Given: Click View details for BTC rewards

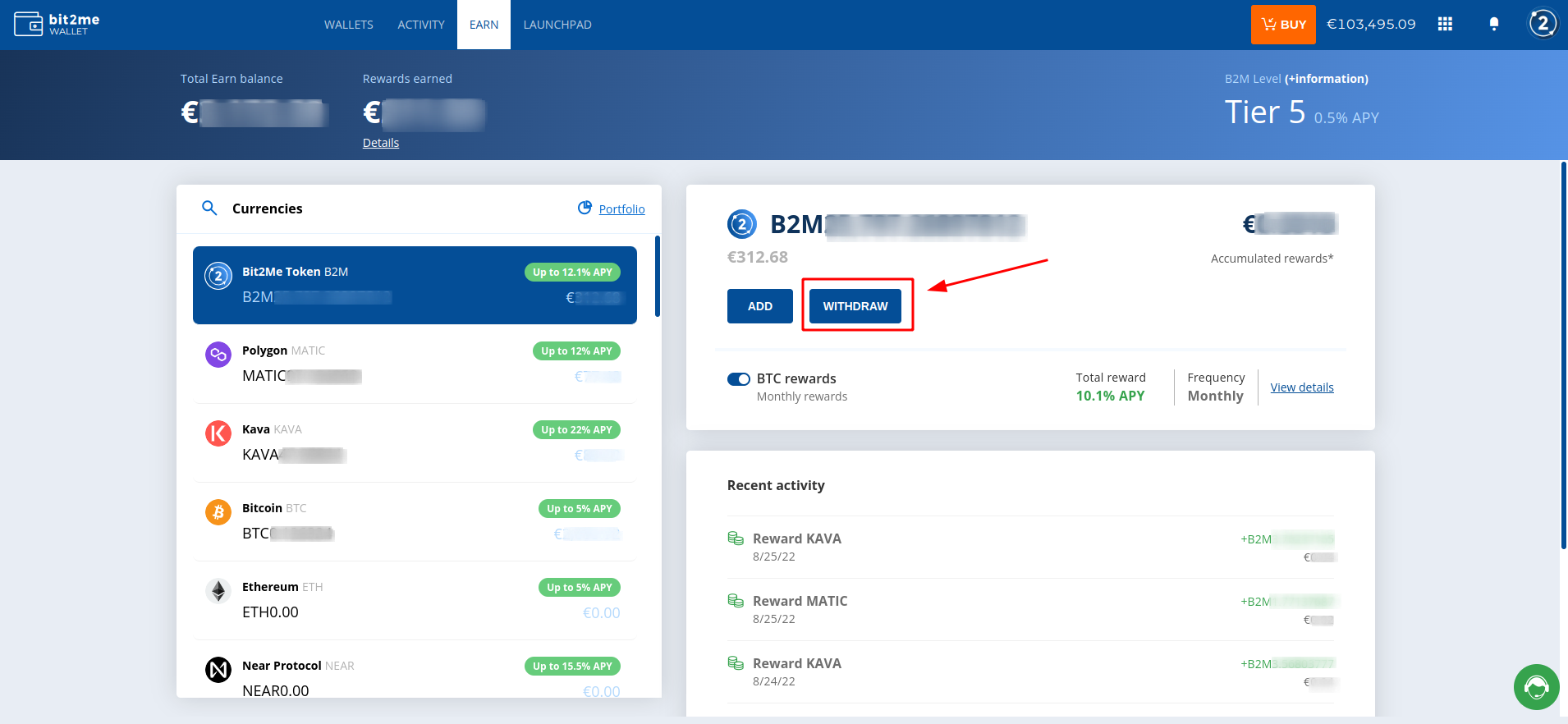Looking at the screenshot, I should click(x=1302, y=387).
